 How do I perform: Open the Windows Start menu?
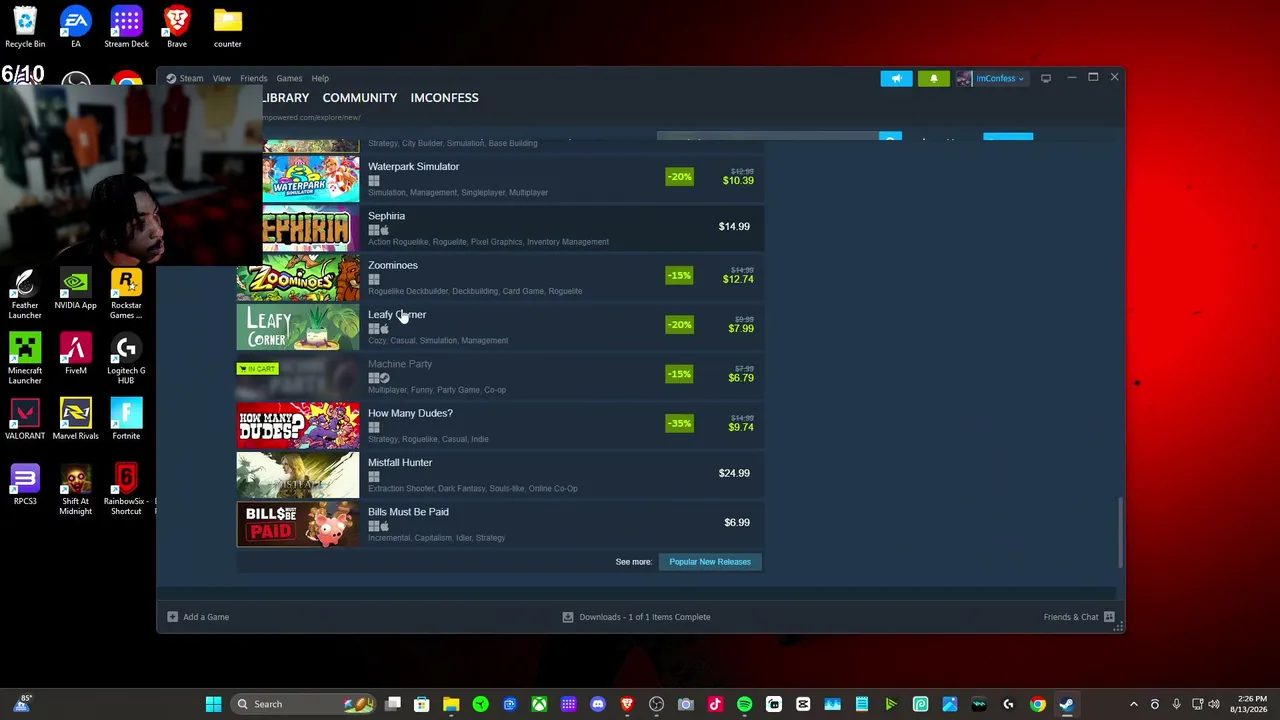tap(213, 704)
